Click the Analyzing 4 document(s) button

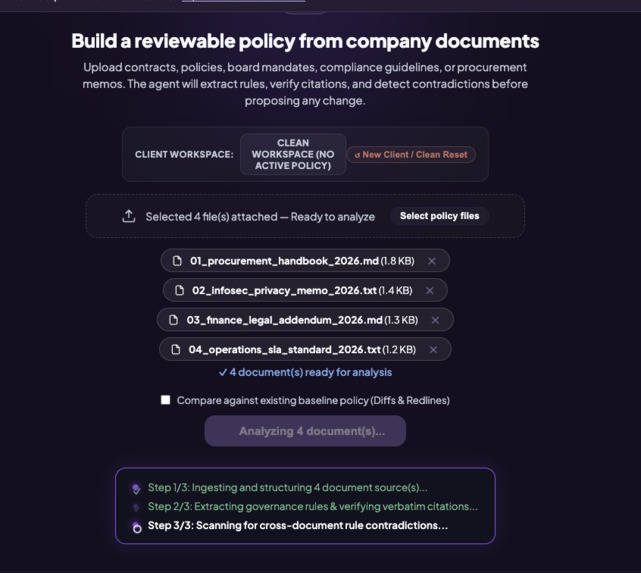(305, 431)
